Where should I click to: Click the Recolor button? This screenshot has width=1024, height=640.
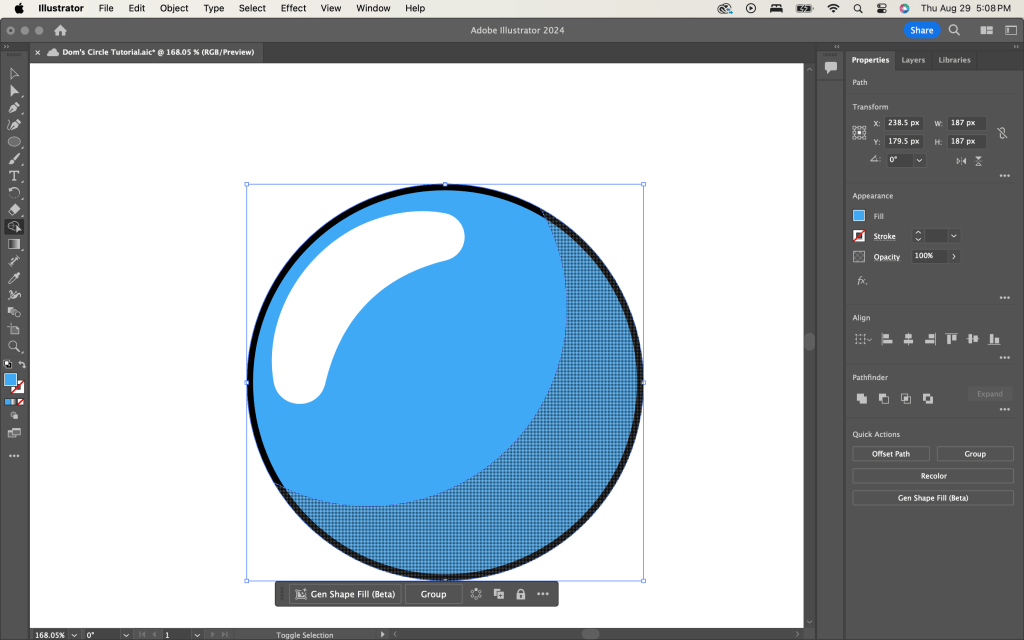(x=933, y=476)
